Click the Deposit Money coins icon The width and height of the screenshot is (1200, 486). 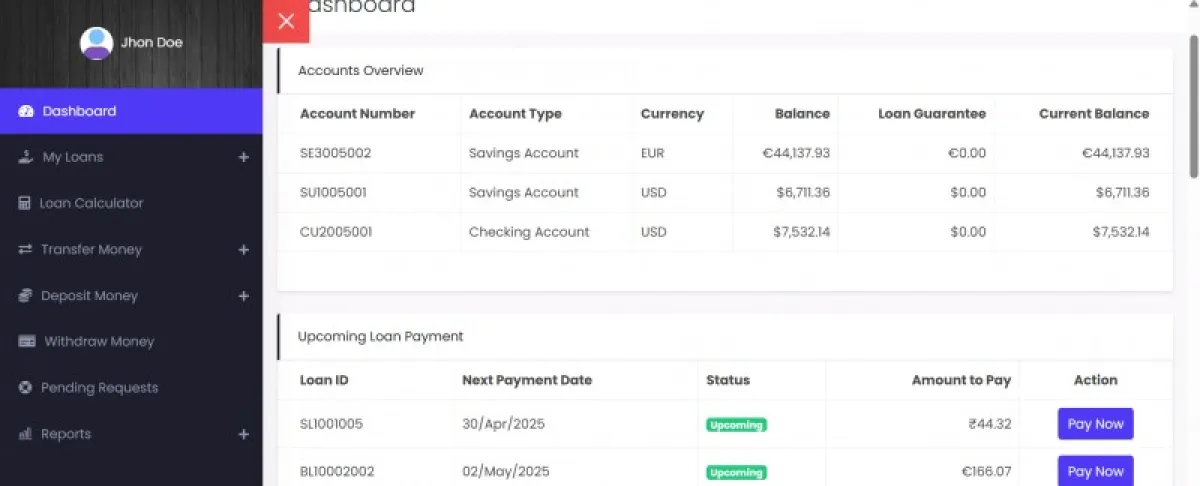pos(26,296)
